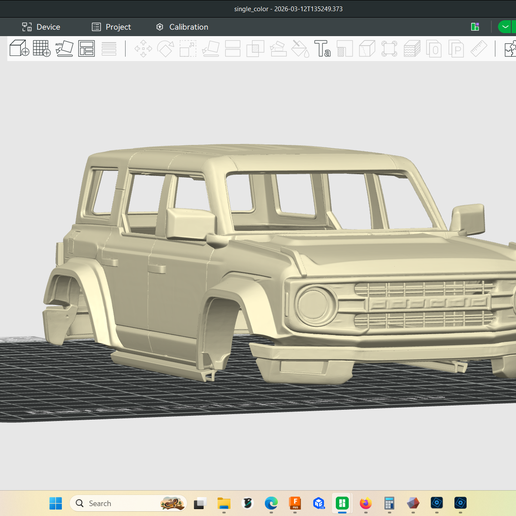This screenshot has height=516, width=516.
Task: Click the taskbar Search box
Action: (128, 503)
